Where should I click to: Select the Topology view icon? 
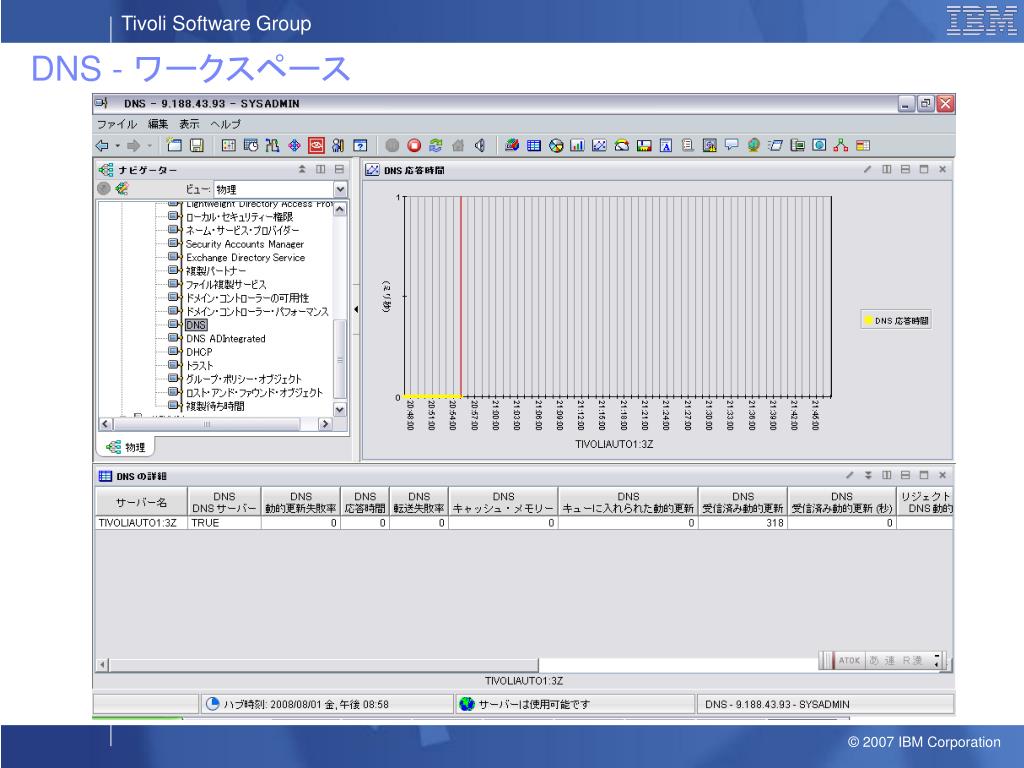pyautogui.click(x=841, y=145)
